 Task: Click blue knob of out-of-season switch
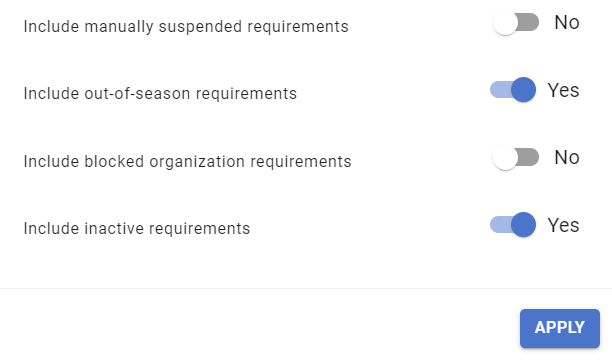[x=523, y=90]
